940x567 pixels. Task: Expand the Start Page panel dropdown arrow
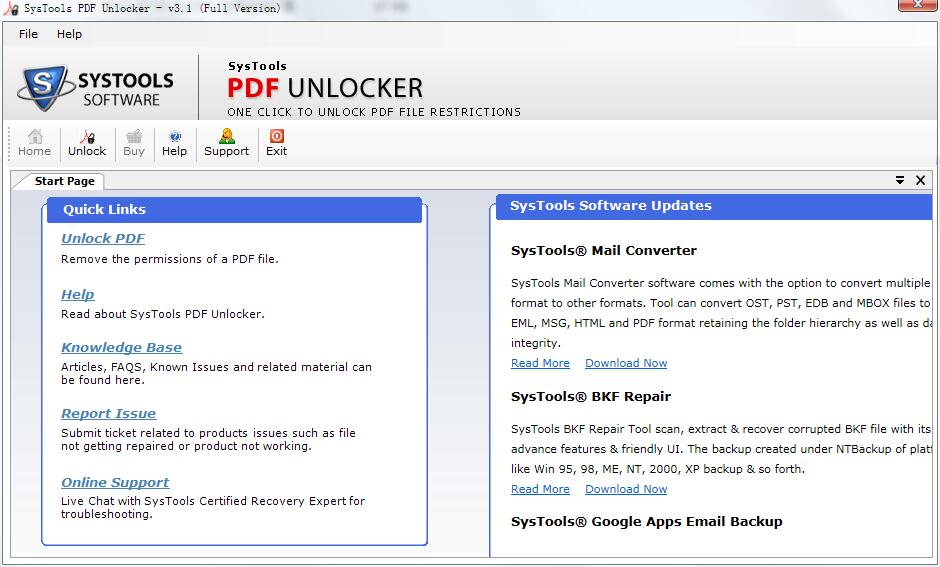(x=900, y=180)
